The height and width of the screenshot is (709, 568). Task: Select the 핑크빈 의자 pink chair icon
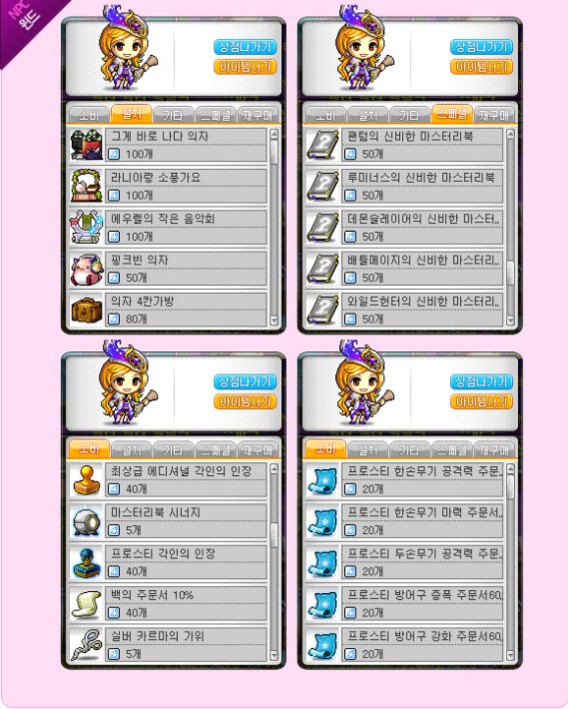[86, 269]
